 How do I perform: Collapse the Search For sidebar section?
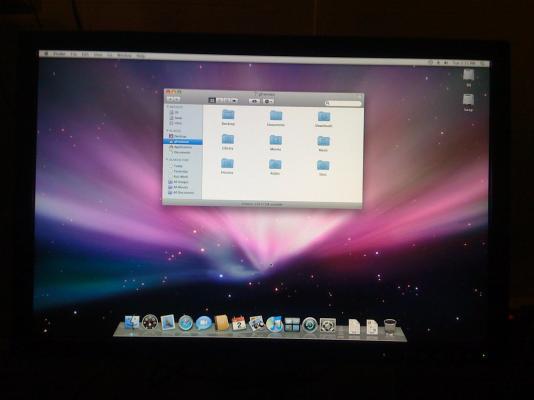click(x=167, y=160)
